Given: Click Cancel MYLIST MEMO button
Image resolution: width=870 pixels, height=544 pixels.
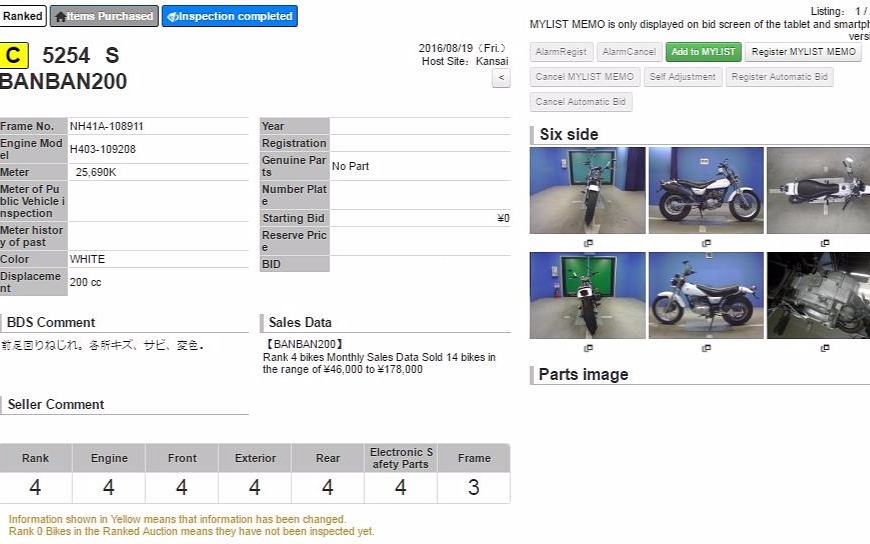Looking at the screenshot, I should point(585,77).
